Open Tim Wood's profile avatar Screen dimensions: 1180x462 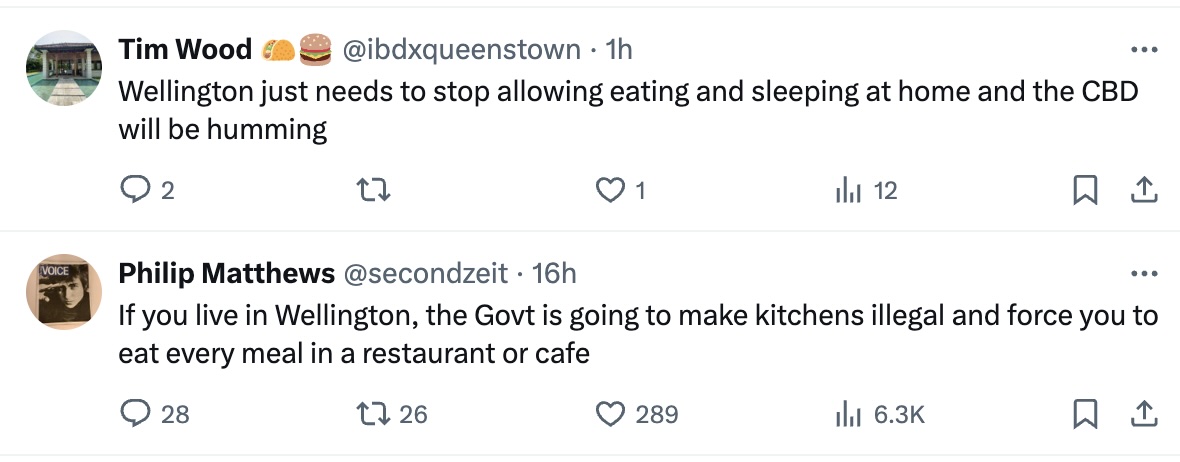pos(64,68)
